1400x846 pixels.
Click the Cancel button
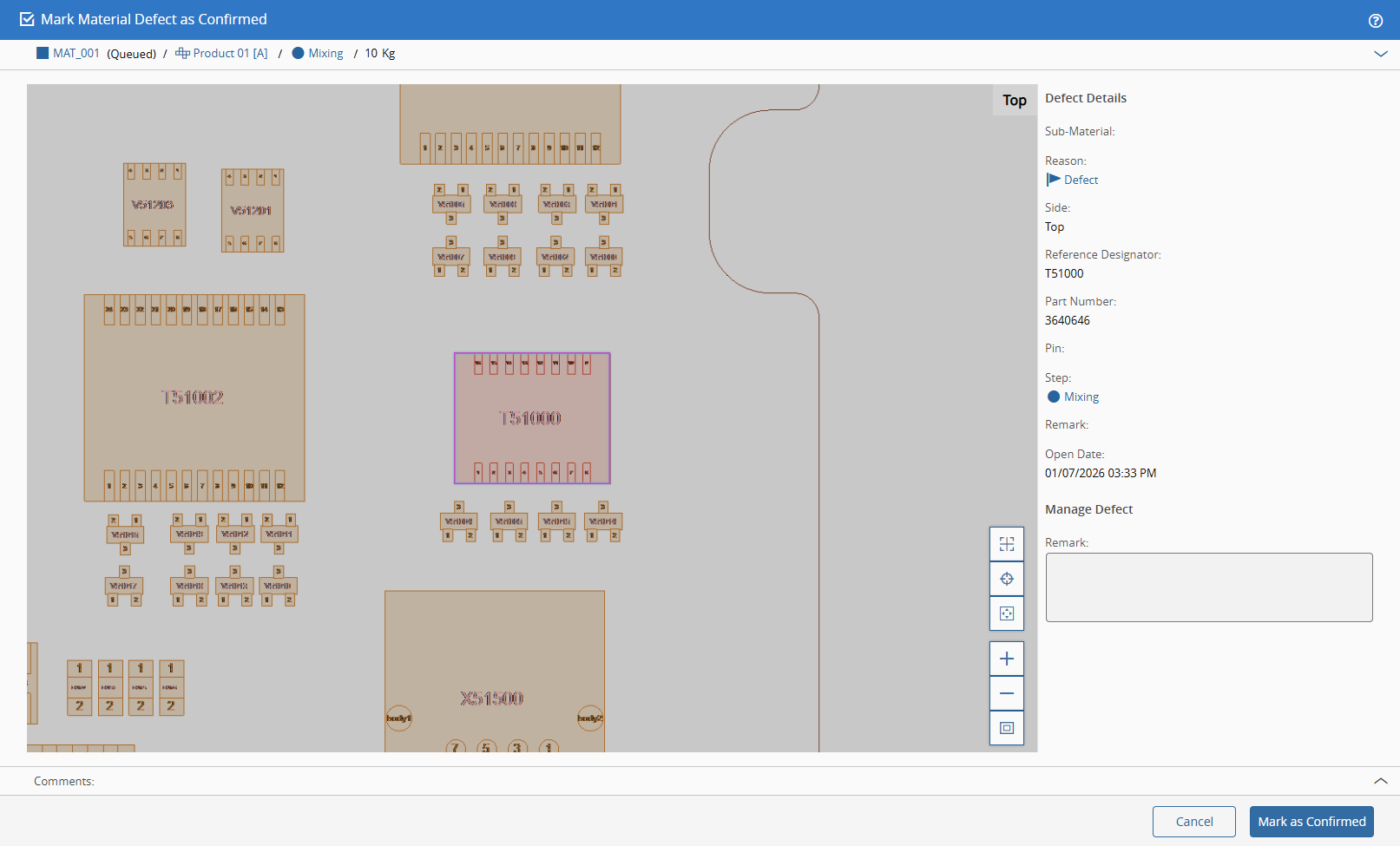[x=1193, y=822]
